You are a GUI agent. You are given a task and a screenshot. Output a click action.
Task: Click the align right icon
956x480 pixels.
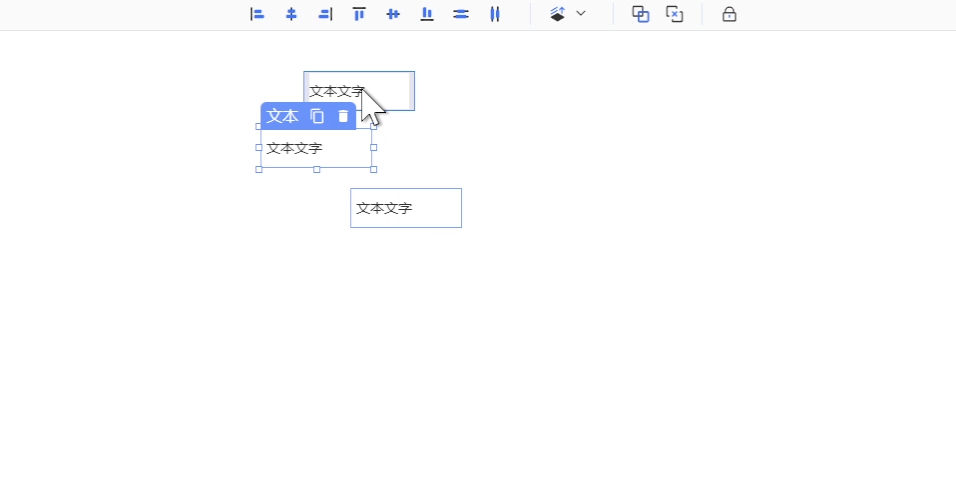click(x=325, y=14)
